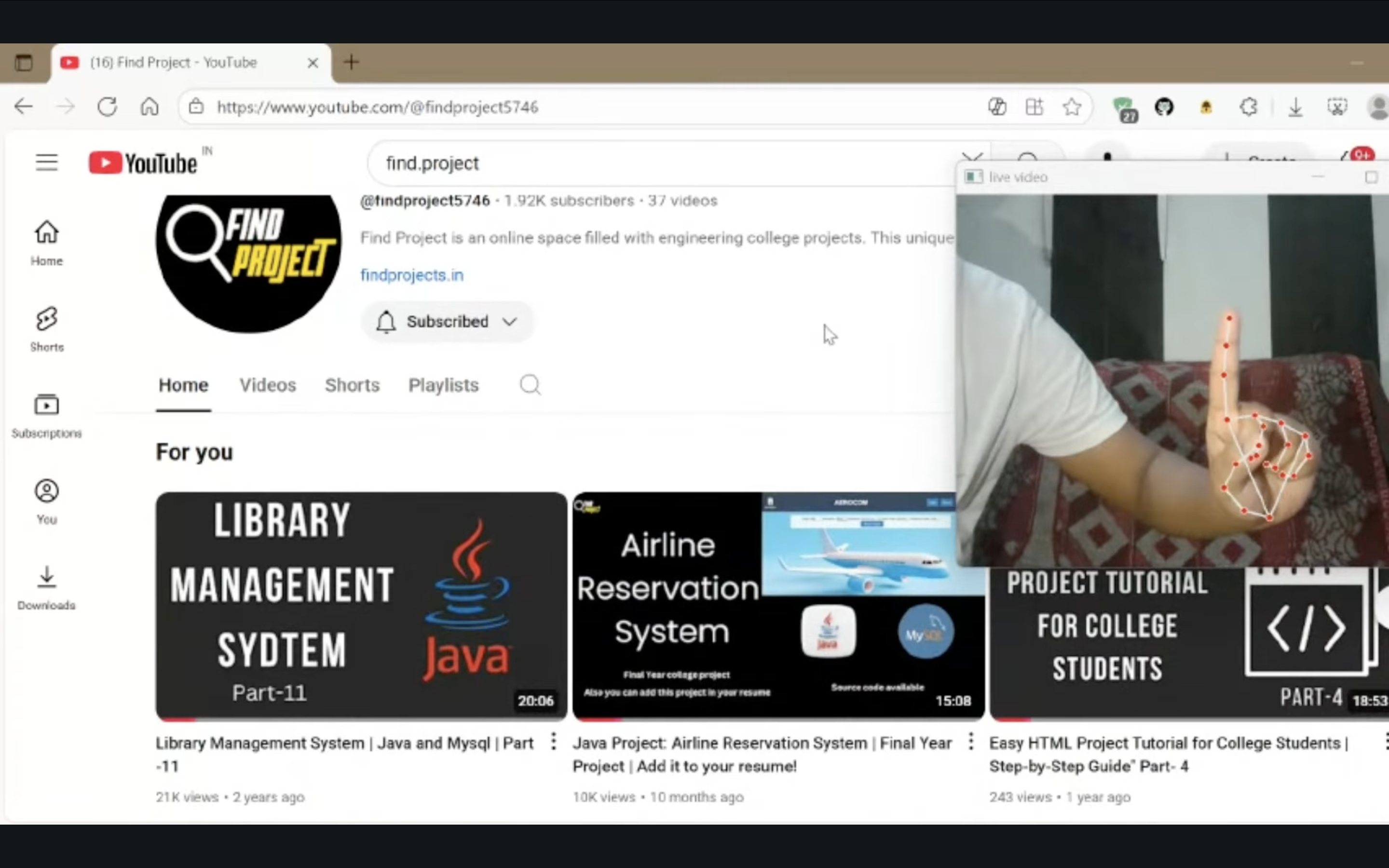Screen dimensions: 1389x868
Task: Open Library Management System video title
Action: (345, 754)
